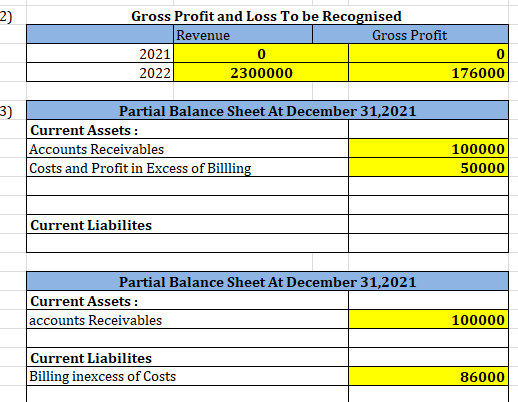
Task: Click the Revenue header cell
Action: [x=243, y=35]
